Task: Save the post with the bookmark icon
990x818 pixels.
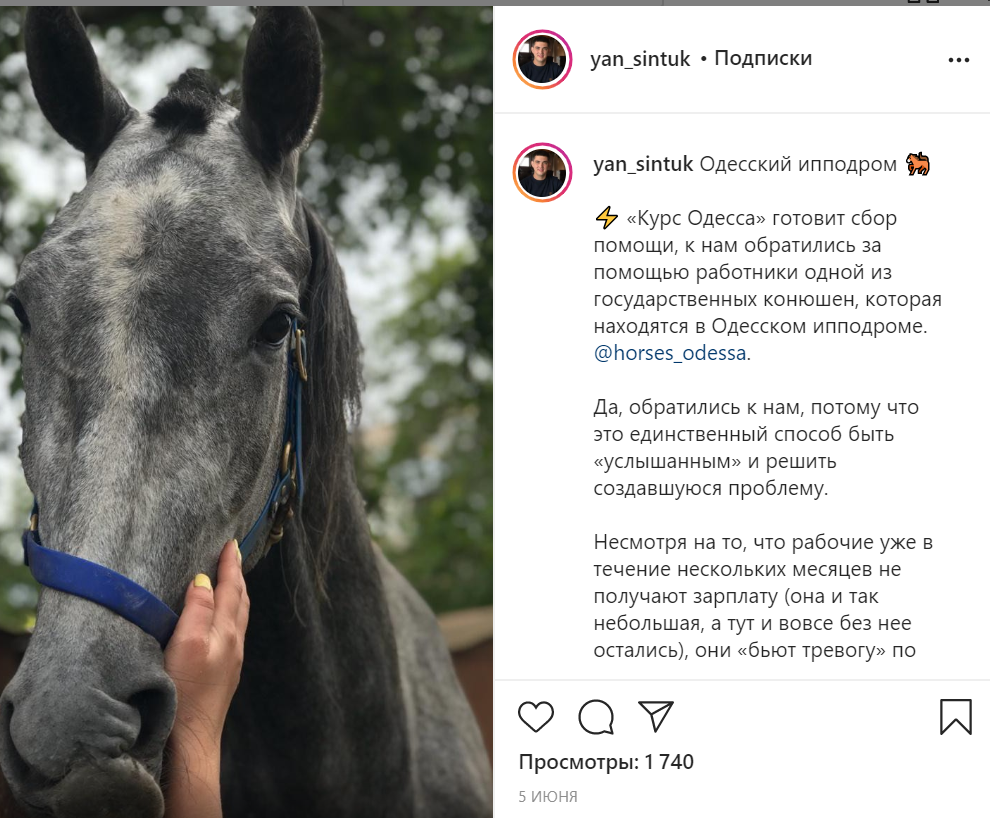Action: (955, 717)
